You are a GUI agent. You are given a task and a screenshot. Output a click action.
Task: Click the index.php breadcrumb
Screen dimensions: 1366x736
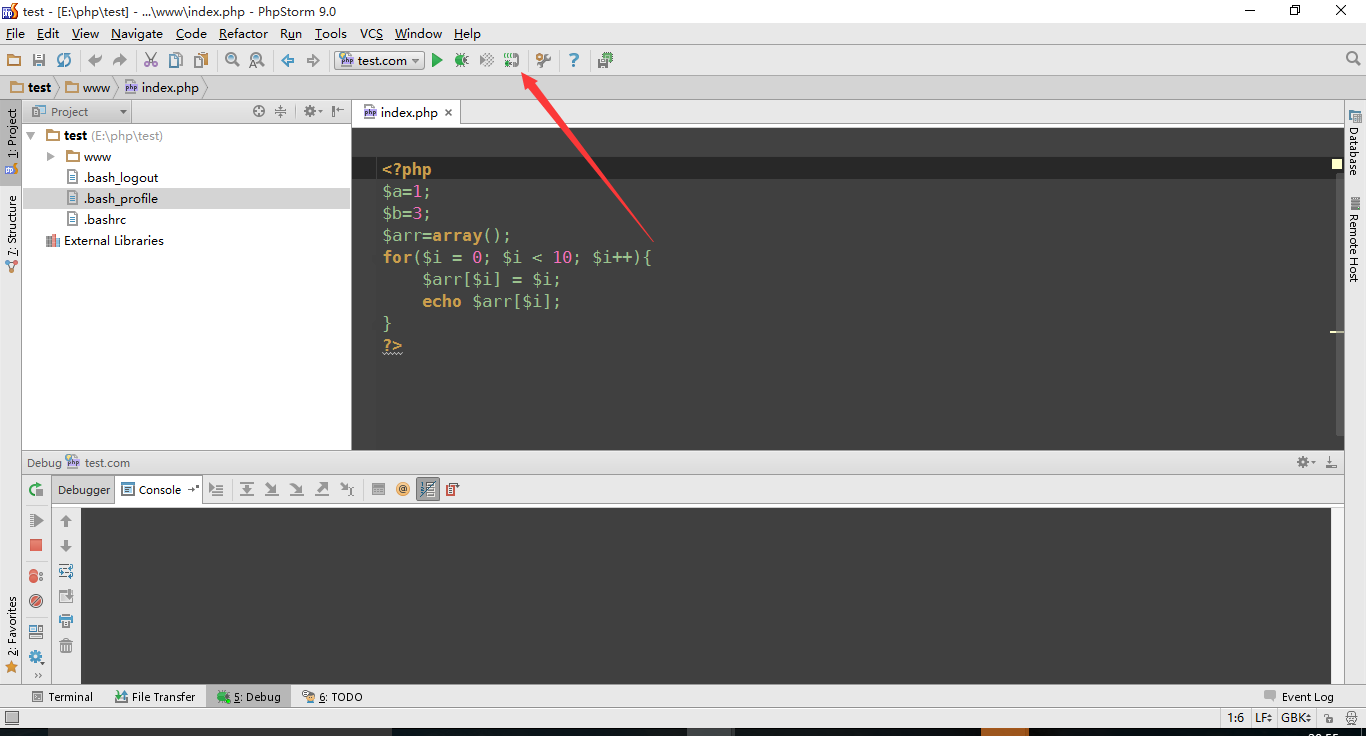[x=162, y=88]
